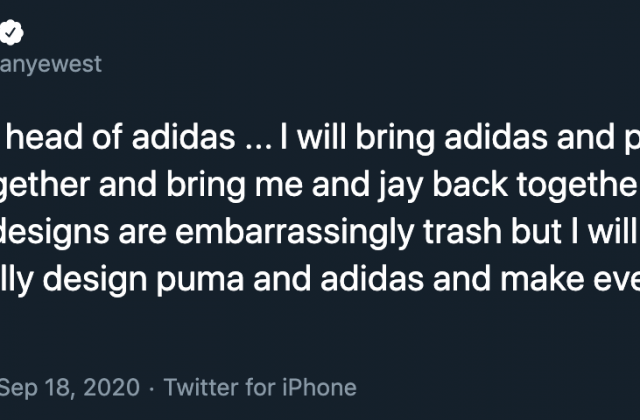Click the white verified checkmark badge
Screen dimensions: 640x420
(x=11, y=32)
